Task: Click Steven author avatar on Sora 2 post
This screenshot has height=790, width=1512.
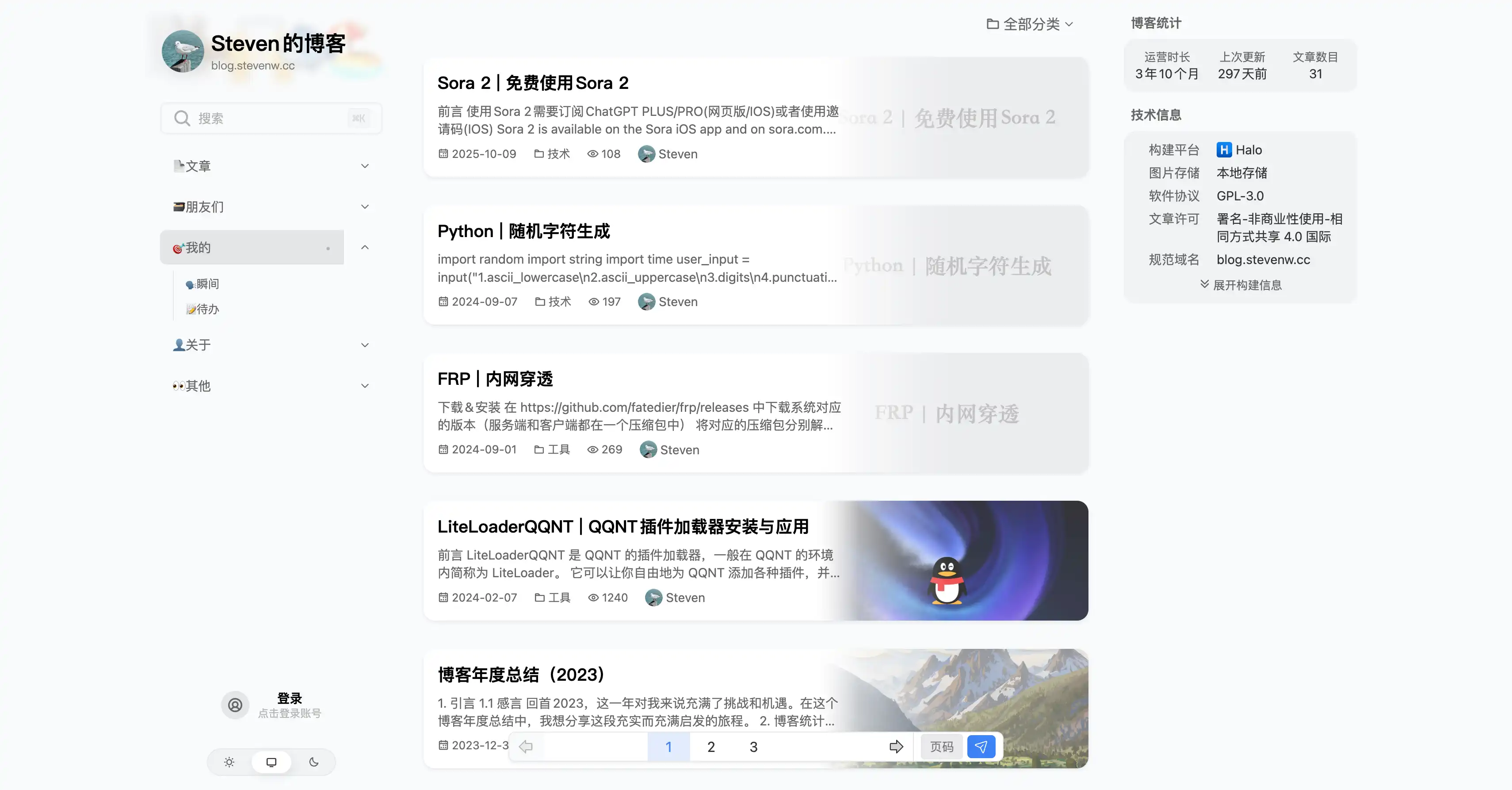Action: [x=646, y=154]
